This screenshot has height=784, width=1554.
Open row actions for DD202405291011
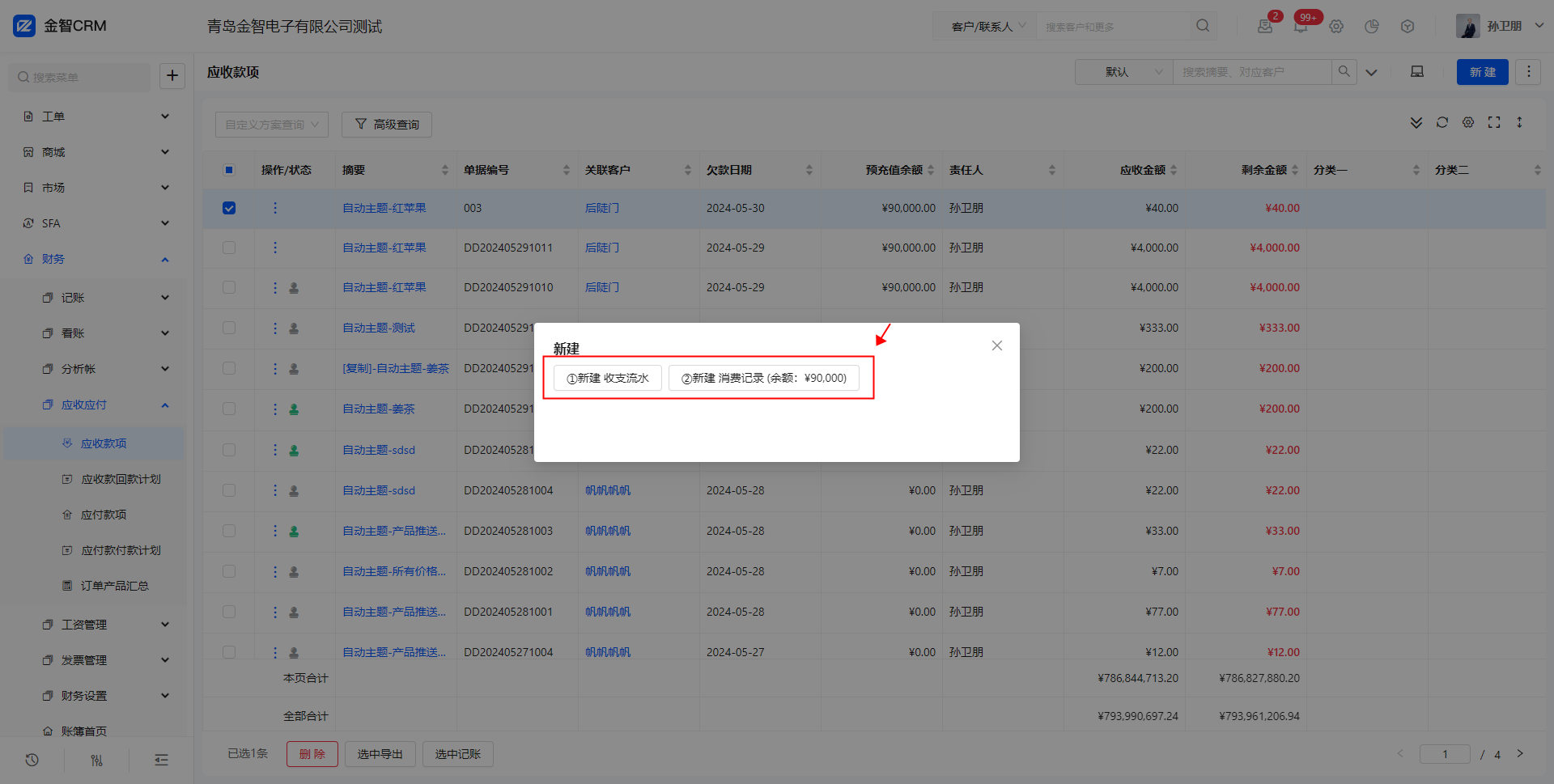coord(275,248)
